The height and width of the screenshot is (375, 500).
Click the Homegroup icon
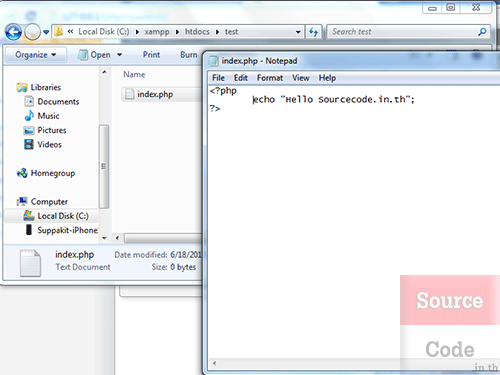[x=22, y=173]
